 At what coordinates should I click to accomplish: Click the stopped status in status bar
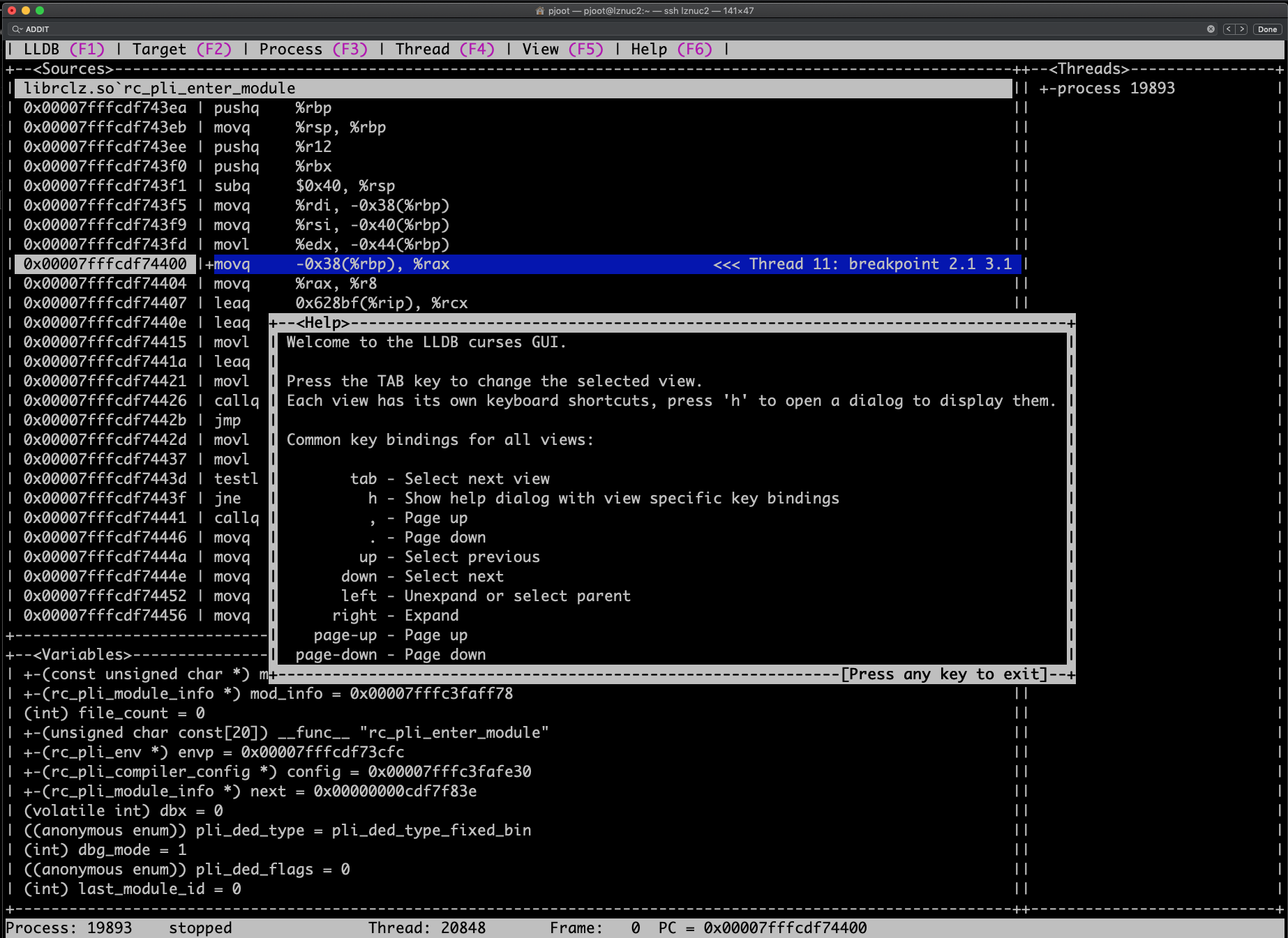click(x=200, y=928)
